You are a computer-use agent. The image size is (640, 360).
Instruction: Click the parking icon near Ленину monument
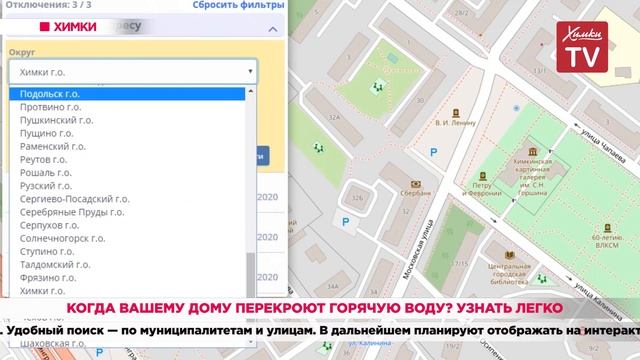pos(434,153)
